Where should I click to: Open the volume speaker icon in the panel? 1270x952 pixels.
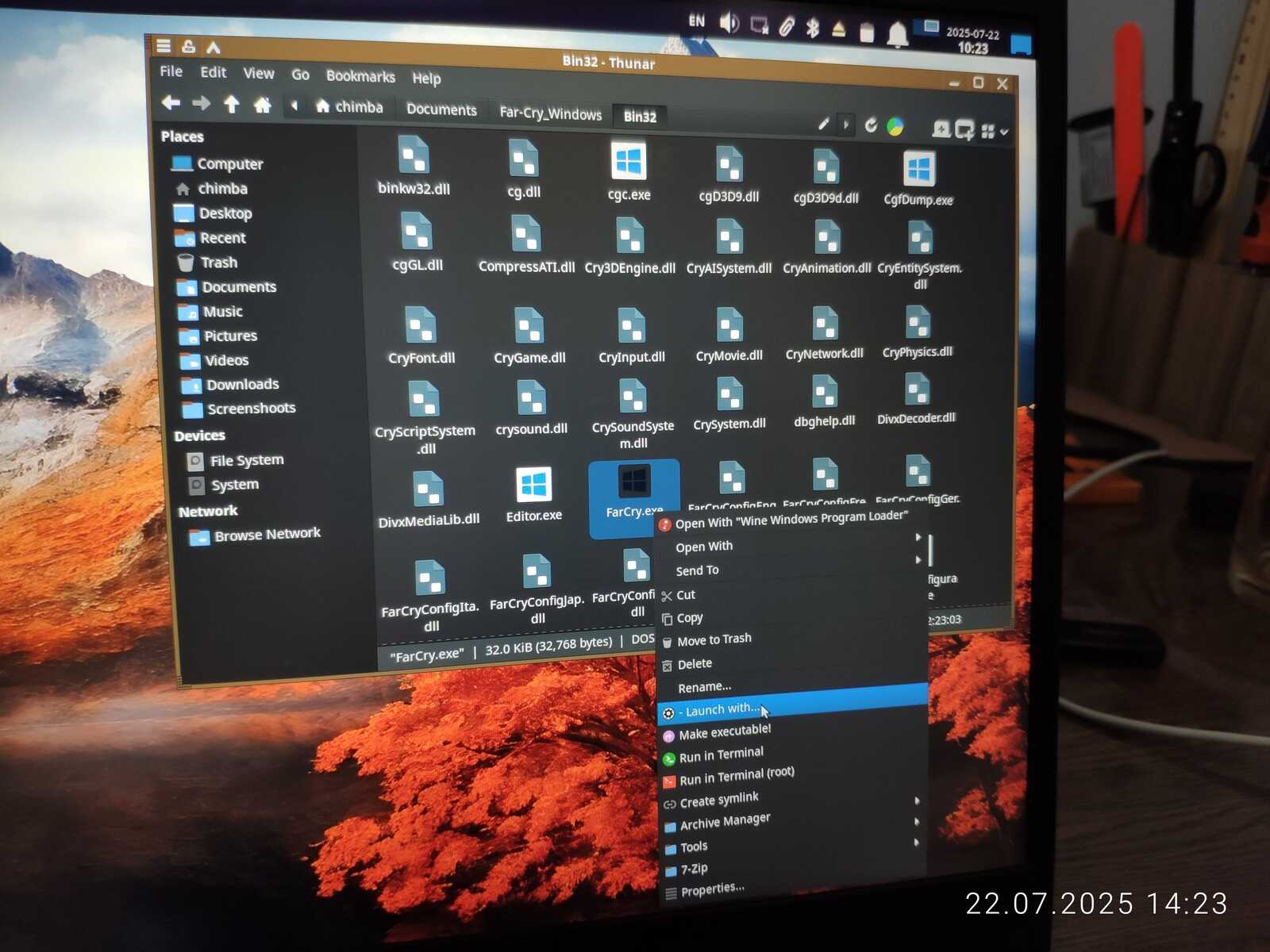click(729, 23)
